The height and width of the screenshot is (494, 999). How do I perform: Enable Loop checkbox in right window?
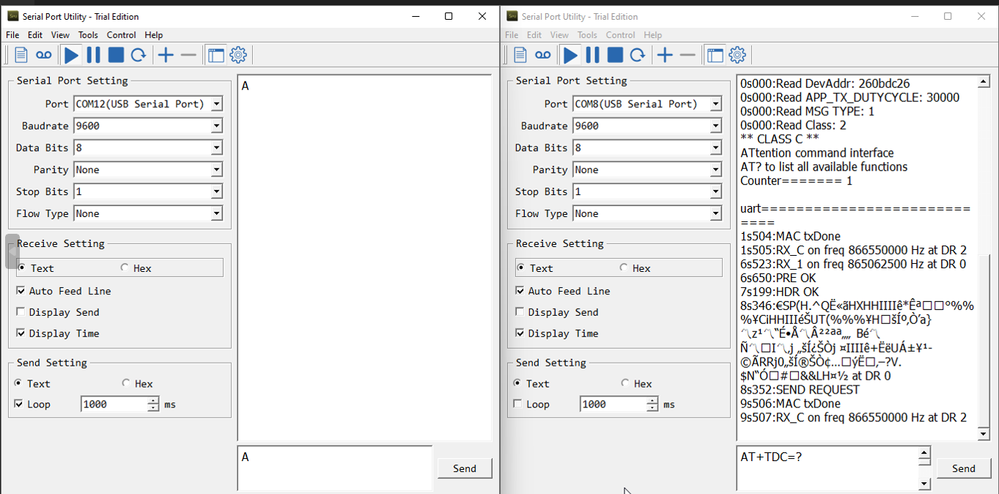point(518,404)
